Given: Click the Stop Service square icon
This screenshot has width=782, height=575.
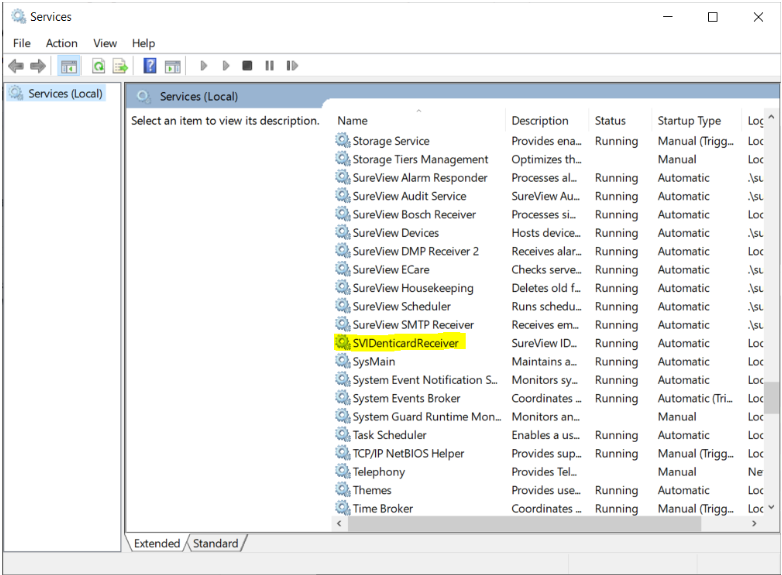Looking at the screenshot, I should [x=247, y=66].
